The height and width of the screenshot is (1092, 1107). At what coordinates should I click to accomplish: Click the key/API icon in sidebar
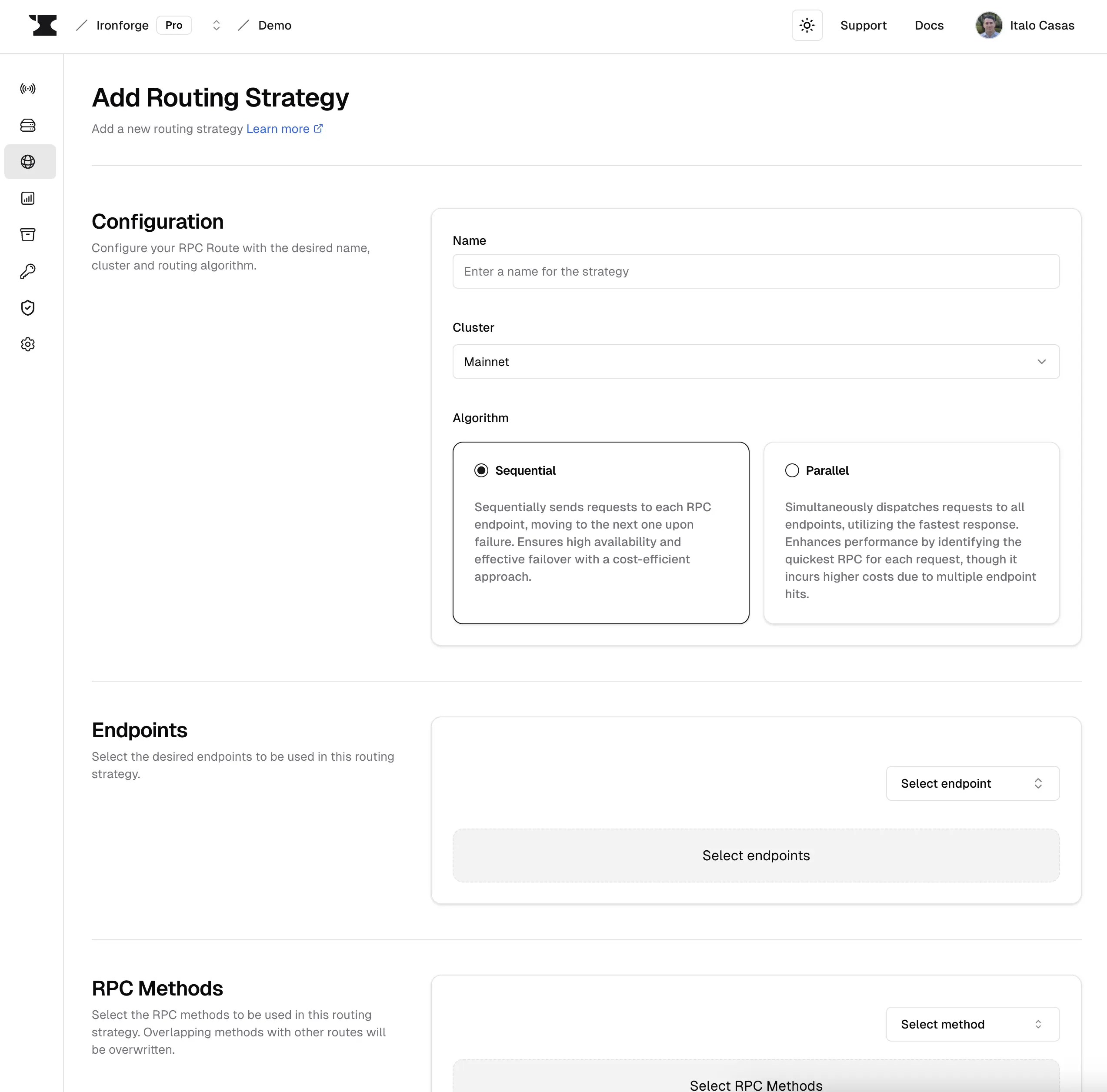[28, 271]
